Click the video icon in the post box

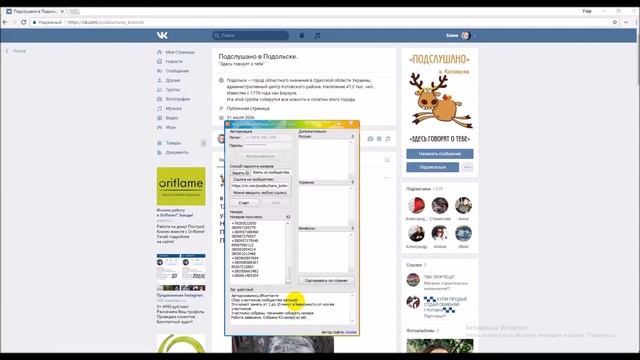click(x=379, y=139)
